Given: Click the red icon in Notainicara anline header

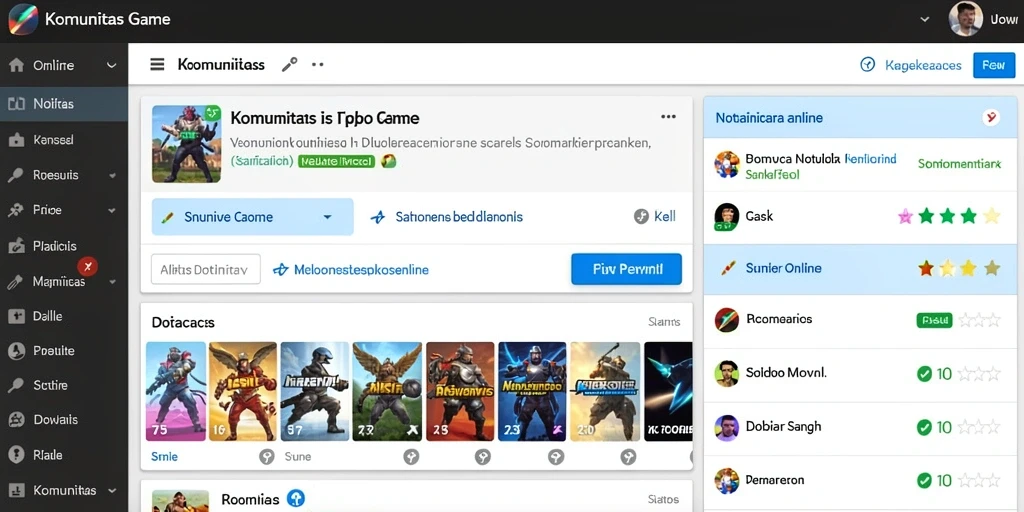Looking at the screenshot, I should point(991,118).
